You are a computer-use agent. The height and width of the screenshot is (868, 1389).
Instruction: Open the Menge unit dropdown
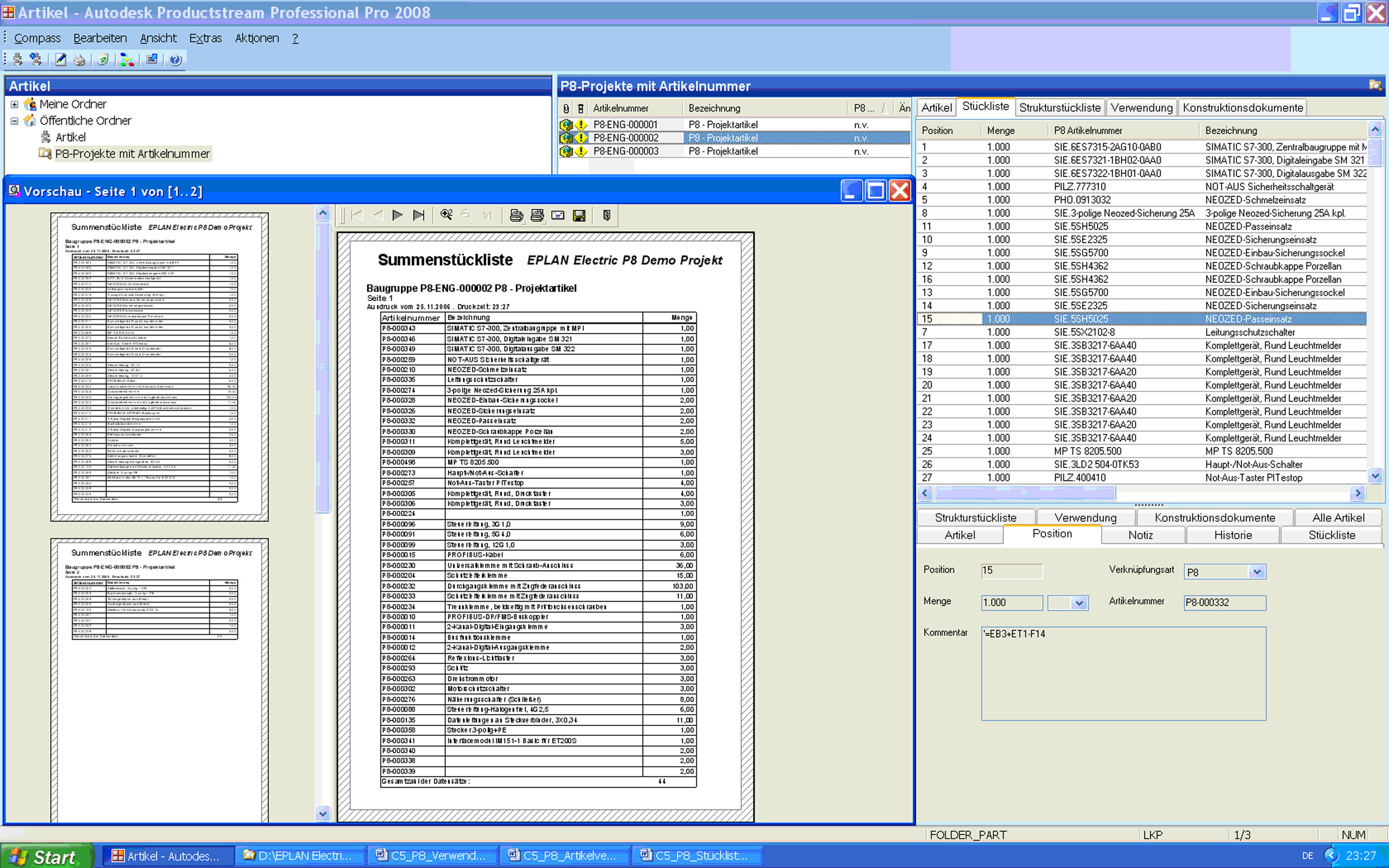tap(1079, 603)
